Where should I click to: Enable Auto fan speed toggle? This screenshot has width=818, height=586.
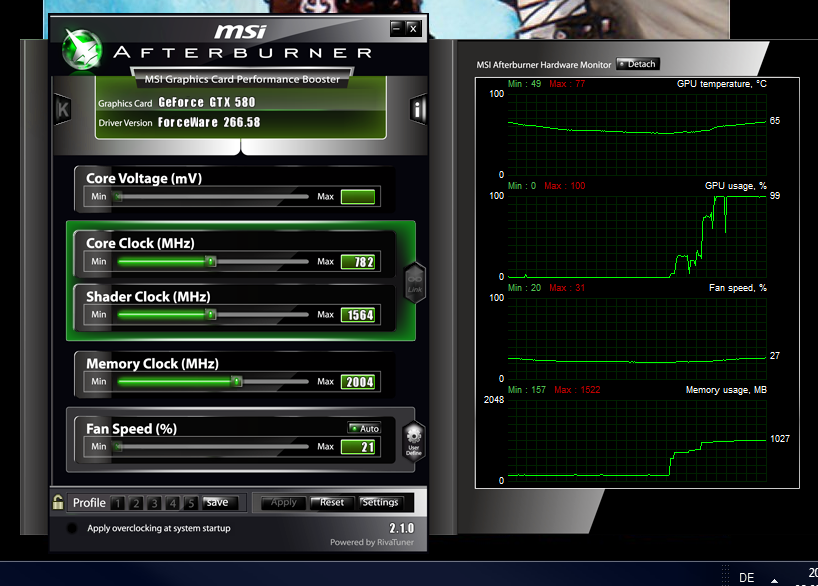[364, 428]
